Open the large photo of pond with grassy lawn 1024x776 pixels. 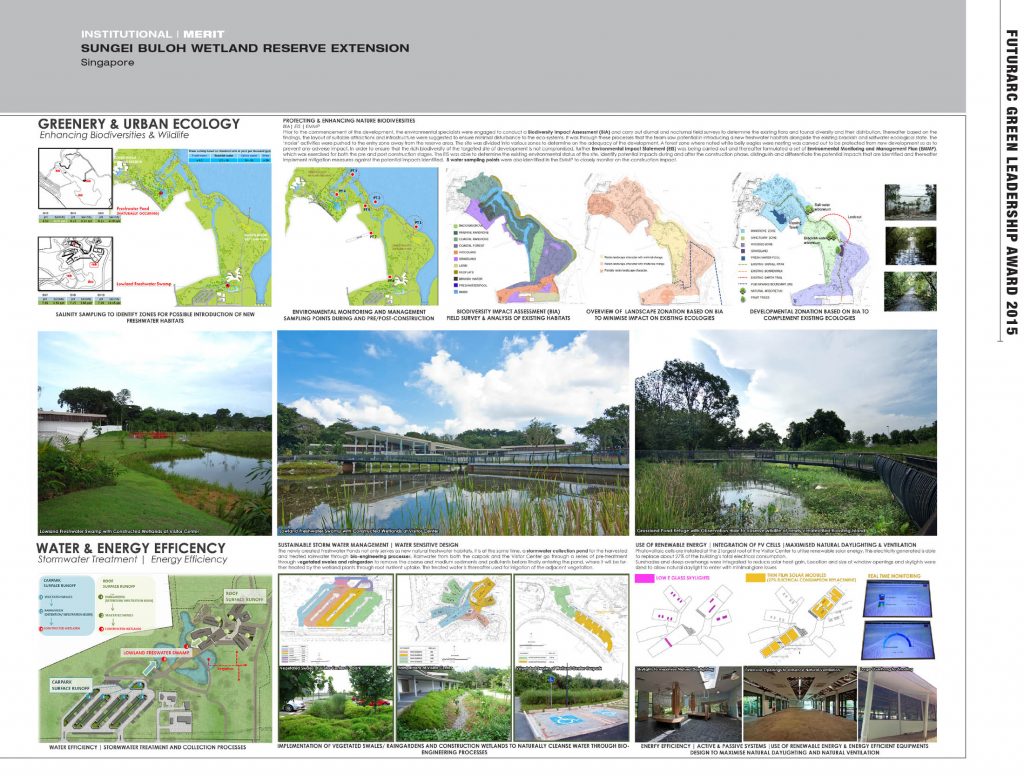tap(155, 433)
